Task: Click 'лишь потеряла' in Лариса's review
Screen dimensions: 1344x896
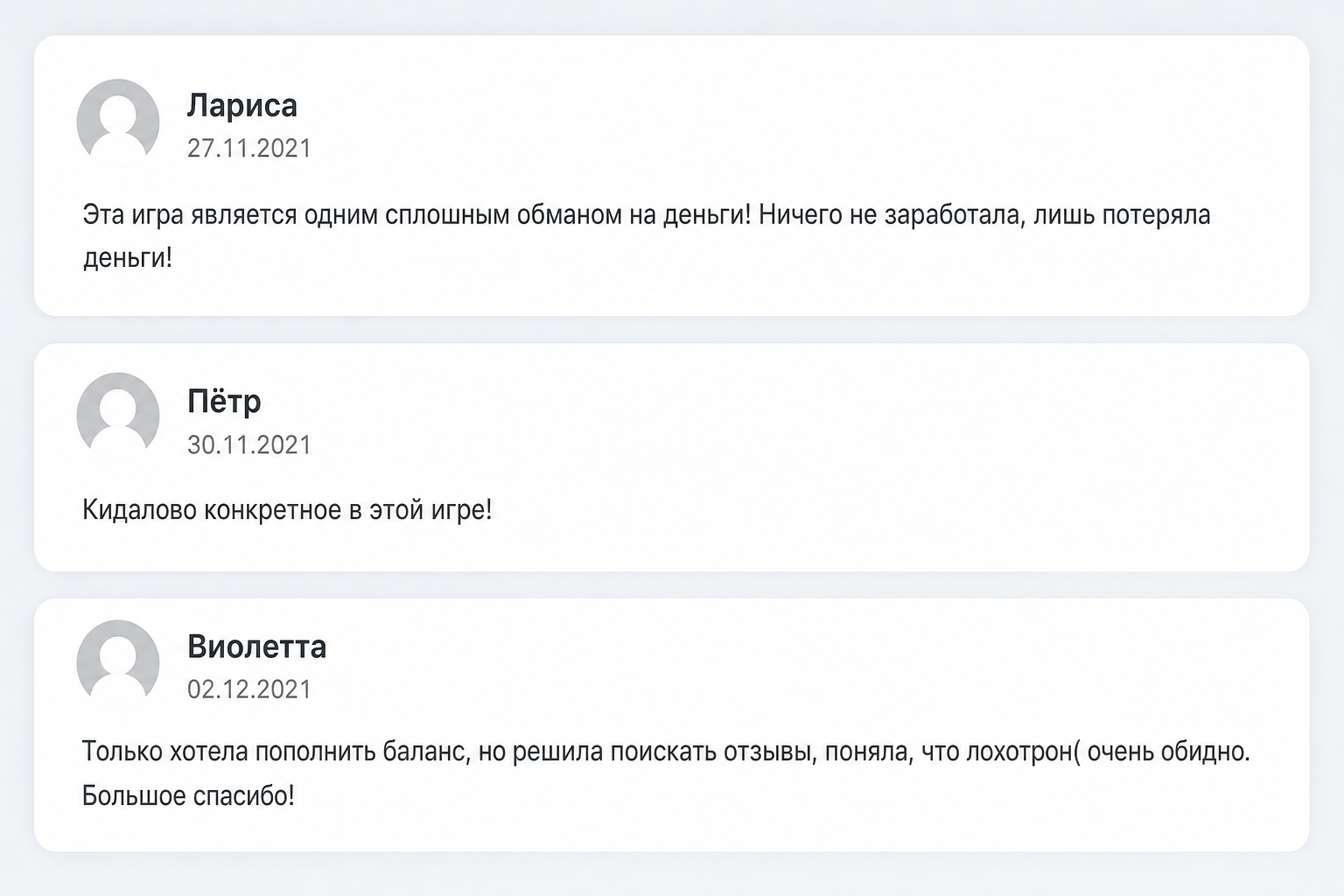Action: 1122,215
